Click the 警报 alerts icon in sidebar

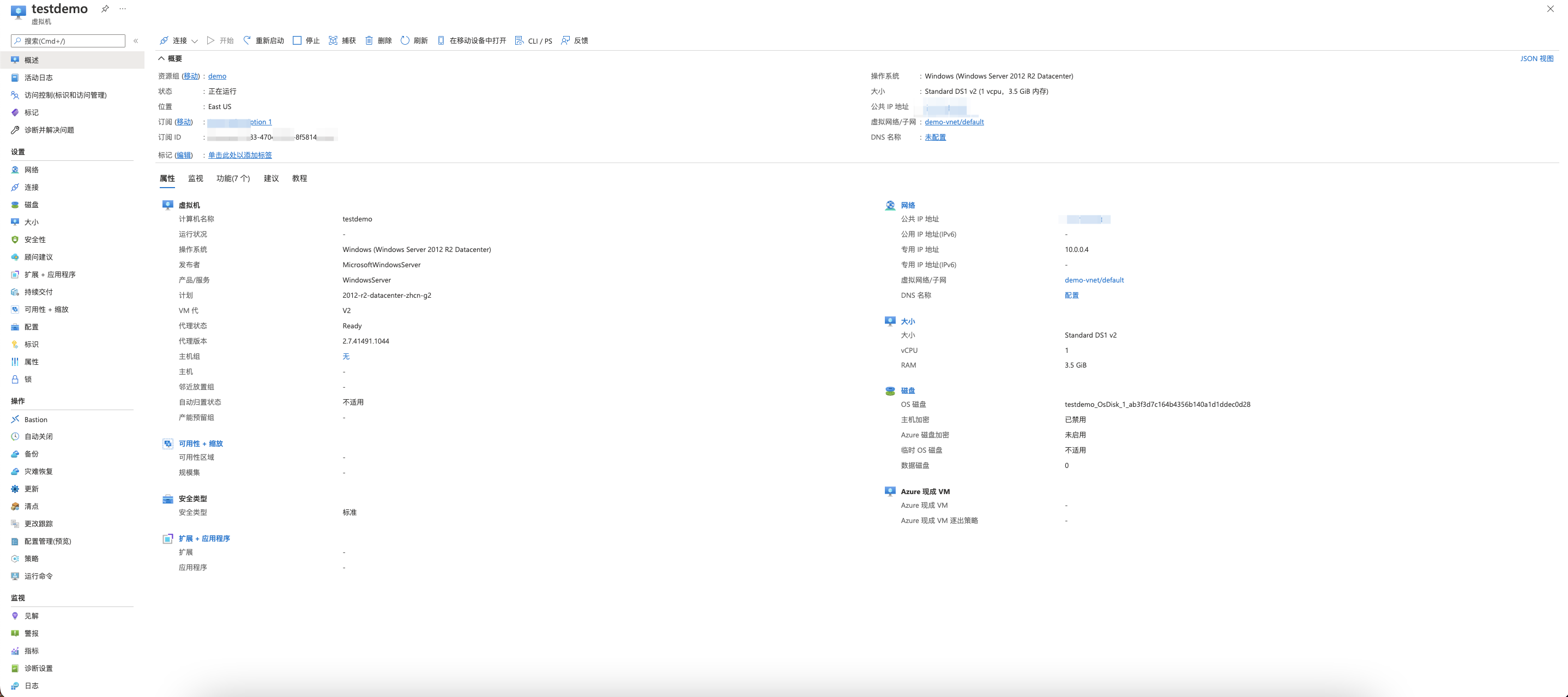[x=15, y=633]
